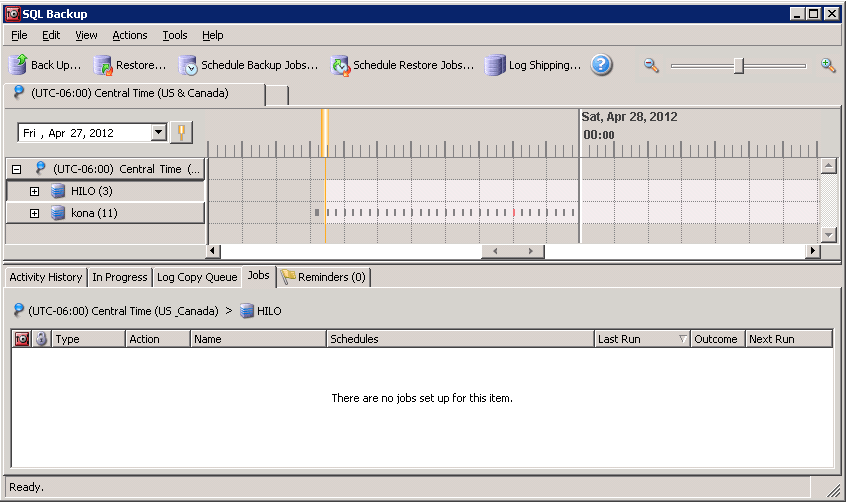Switch to the In Progress tab

(x=120, y=277)
